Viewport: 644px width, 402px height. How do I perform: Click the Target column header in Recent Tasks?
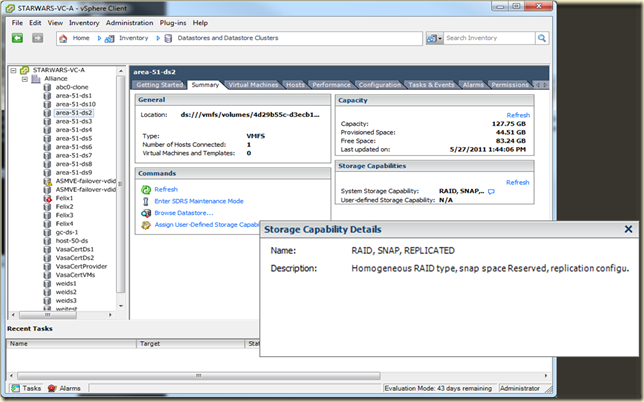click(190, 344)
